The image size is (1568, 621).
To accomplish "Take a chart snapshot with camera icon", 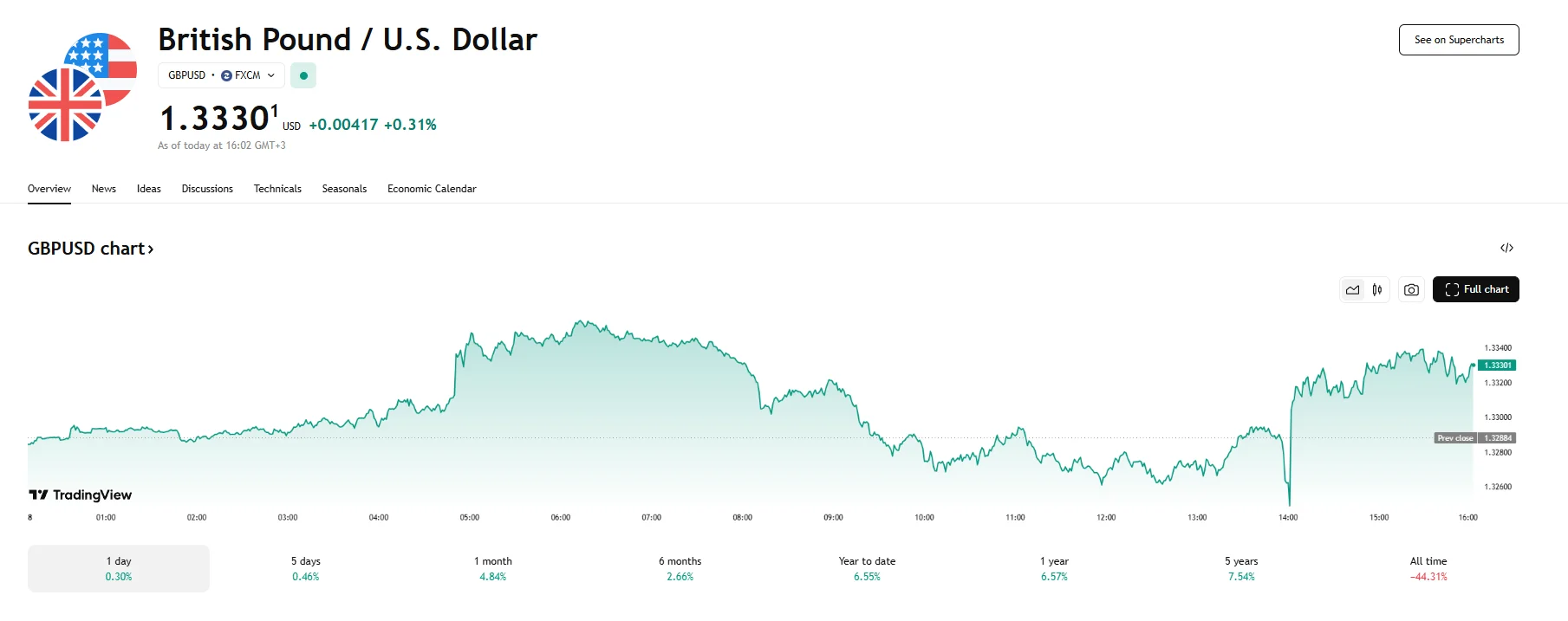I will [x=1411, y=290].
